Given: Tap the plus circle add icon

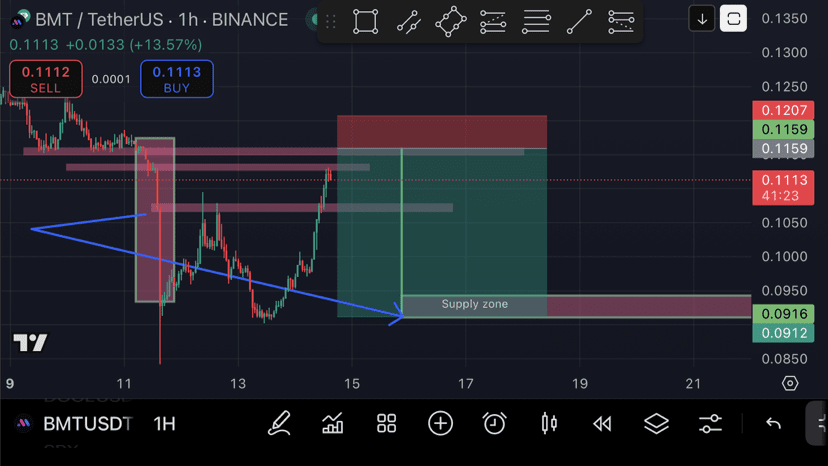Looking at the screenshot, I should point(440,423).
